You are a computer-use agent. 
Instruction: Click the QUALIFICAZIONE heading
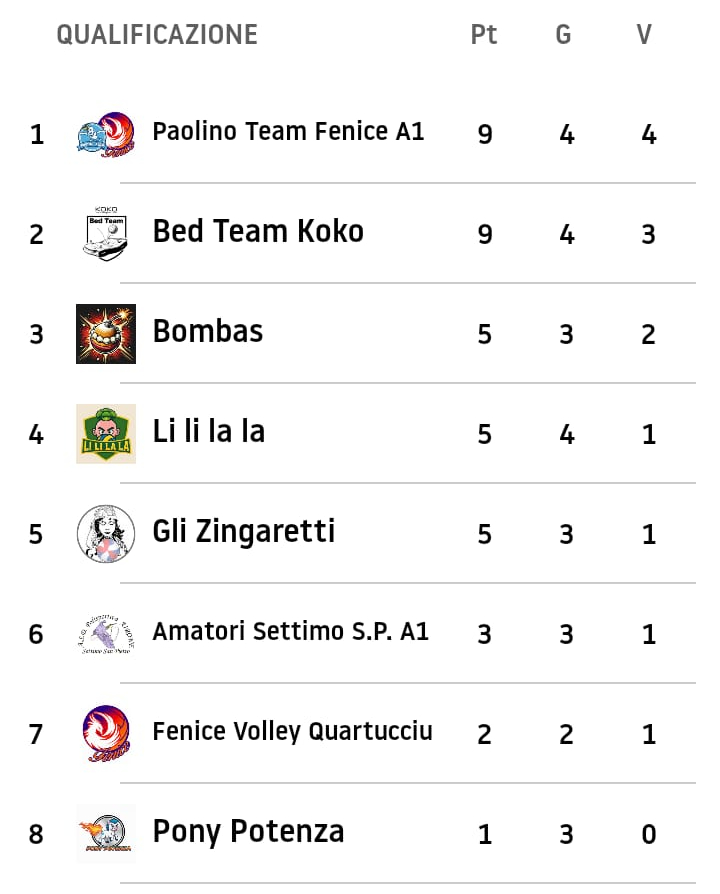pos(157,35)
